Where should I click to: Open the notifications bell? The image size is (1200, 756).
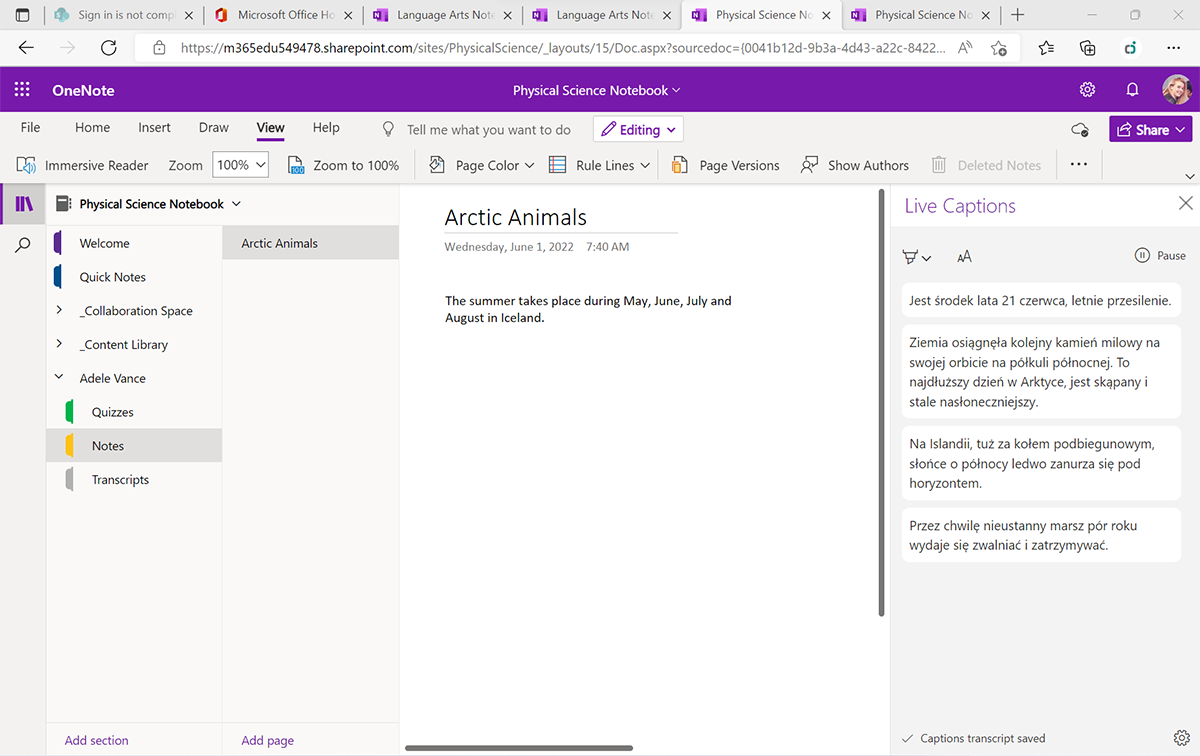coord(1132,90)
